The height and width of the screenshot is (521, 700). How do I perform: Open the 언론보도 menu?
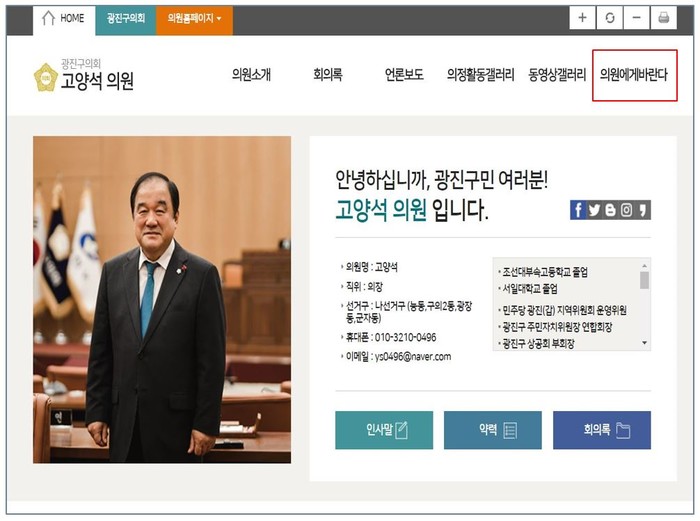[x=404, y=75]
